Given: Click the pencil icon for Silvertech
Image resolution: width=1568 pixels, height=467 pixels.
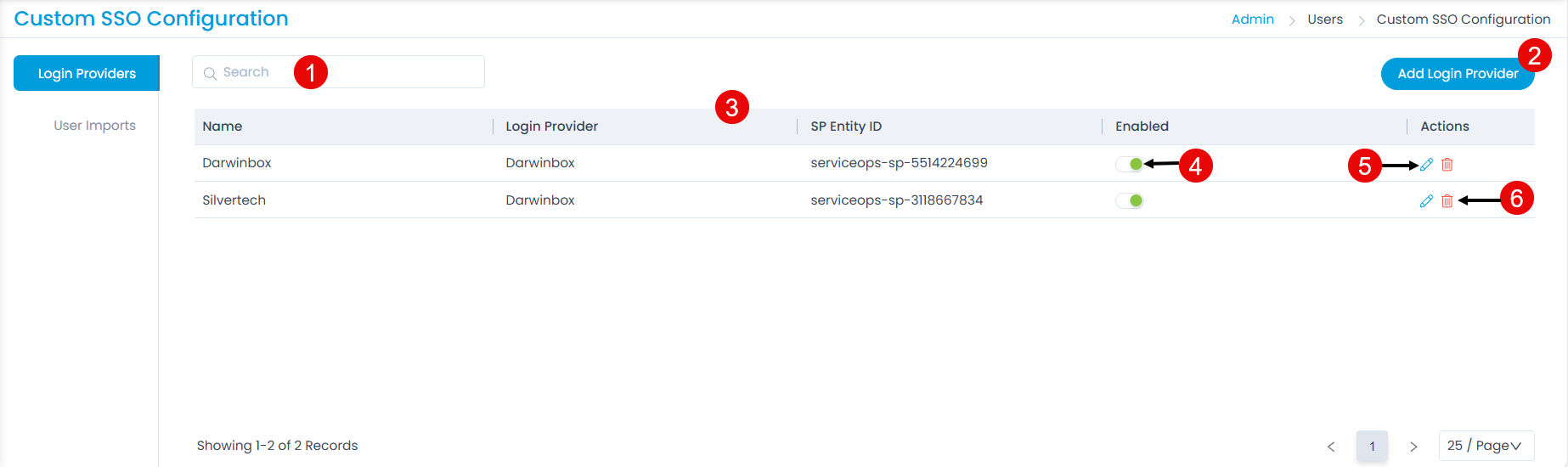Looking at the screenshot, I should 1426,201.
